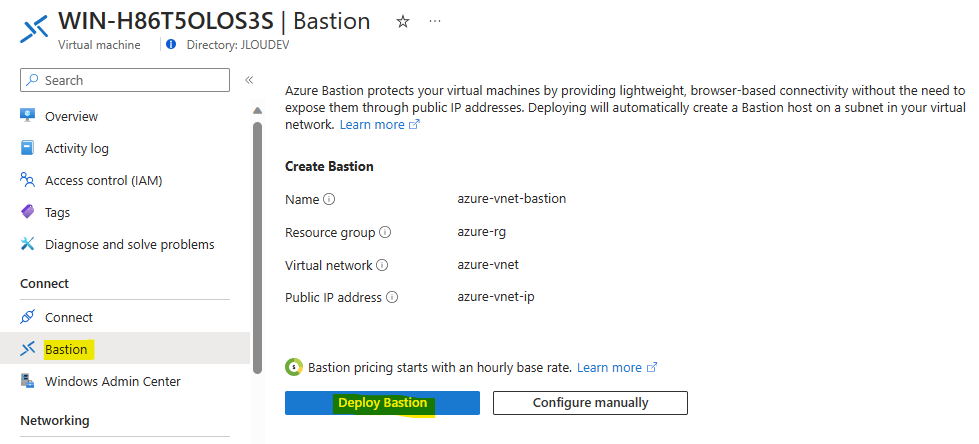Open the more options ellipsis in header
979x444 pixels.
point(435,21)
